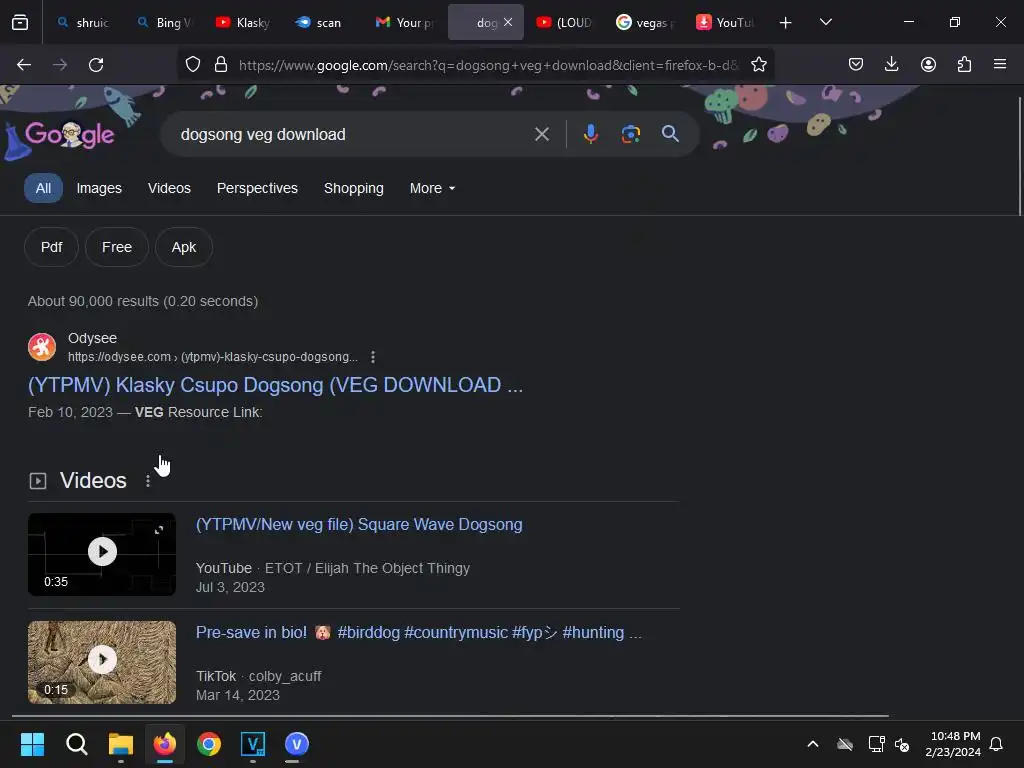The width and height of the screenshot is (1024, 768).
Task: Select the Videos filter
Action: click(169, 188)
